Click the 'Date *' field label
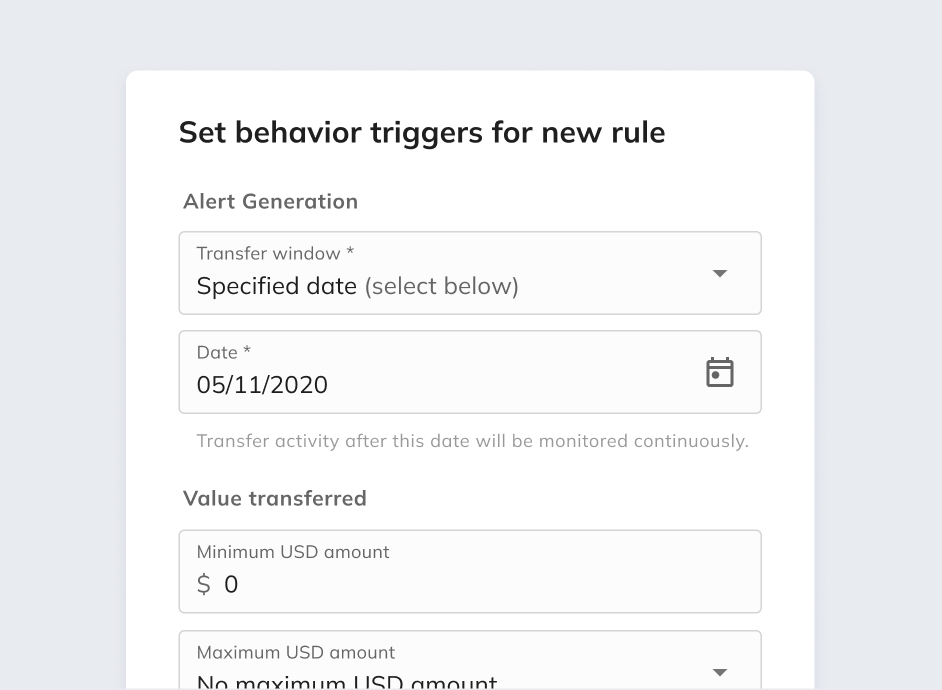The image size is (942, 690). click(x=224, y=353)
